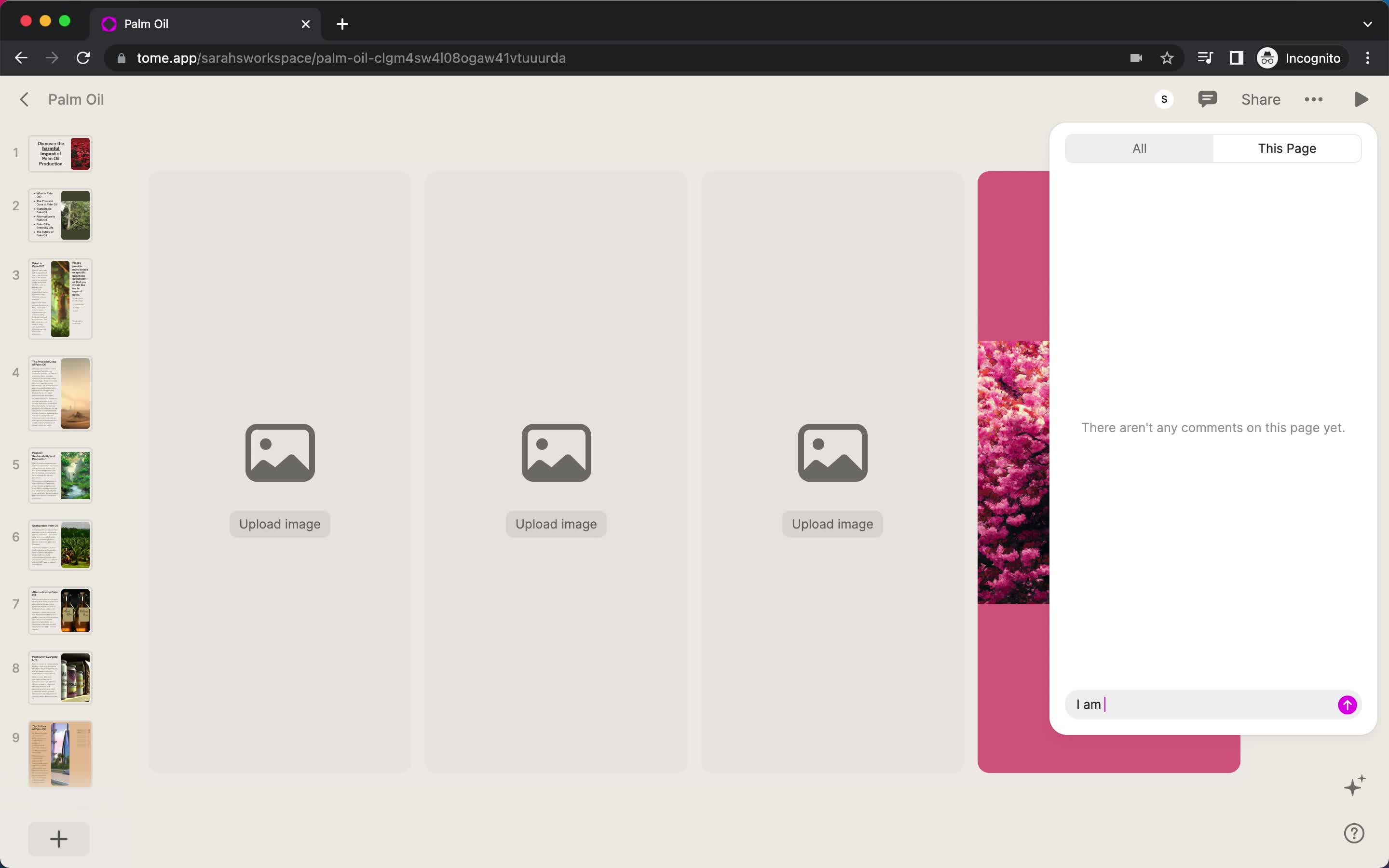Click the middle Upload image button
The image size is (1389, 868).
[556, 524]
